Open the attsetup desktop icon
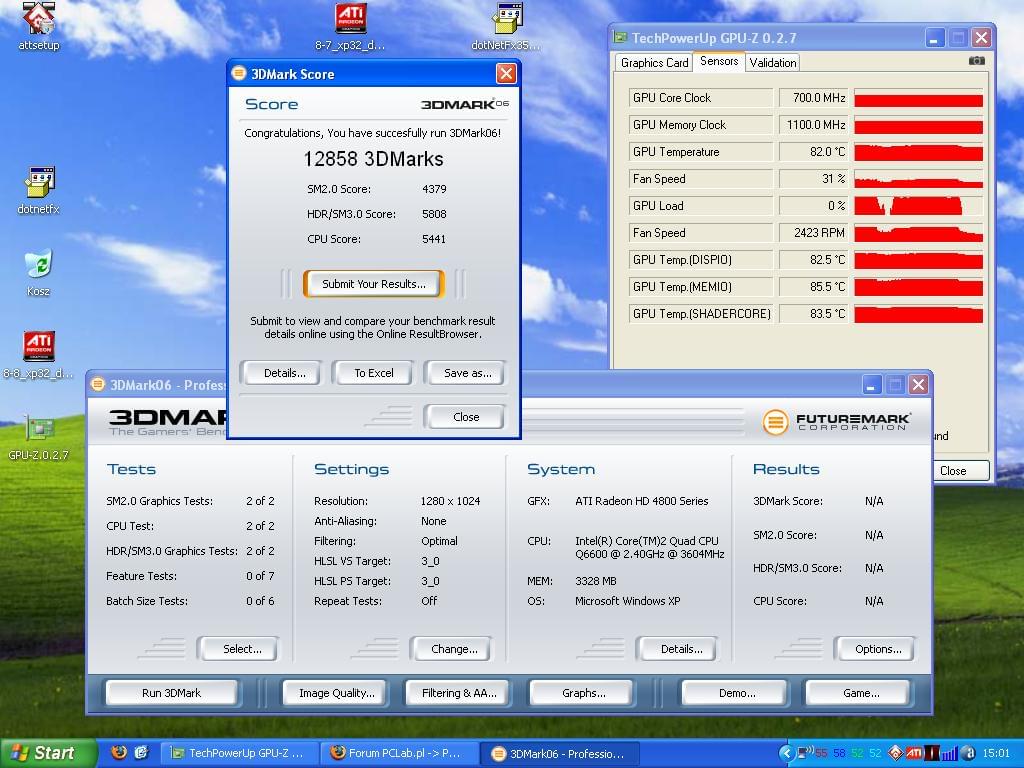This screenshot has height=768, width=1024. pos(38,18)
